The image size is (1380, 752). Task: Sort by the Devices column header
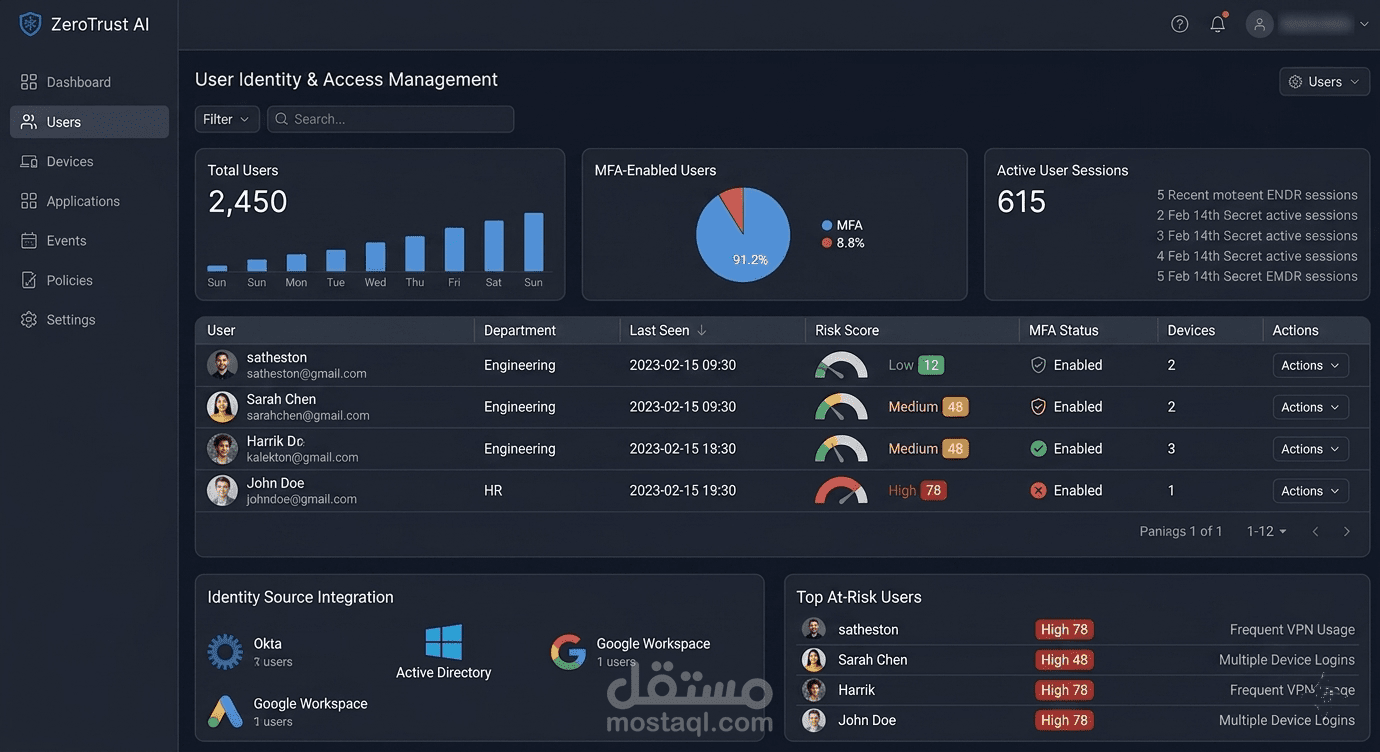click(1191, 330)
